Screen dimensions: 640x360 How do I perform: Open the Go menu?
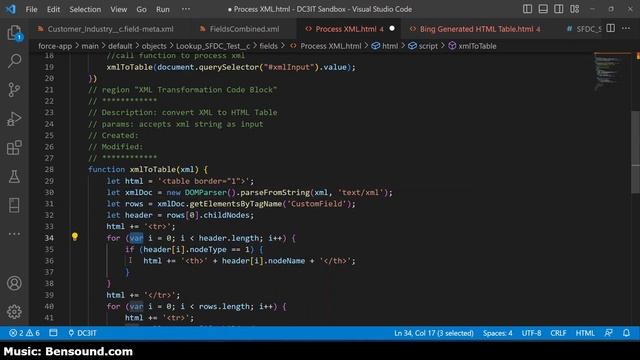(x=141, y=9)
